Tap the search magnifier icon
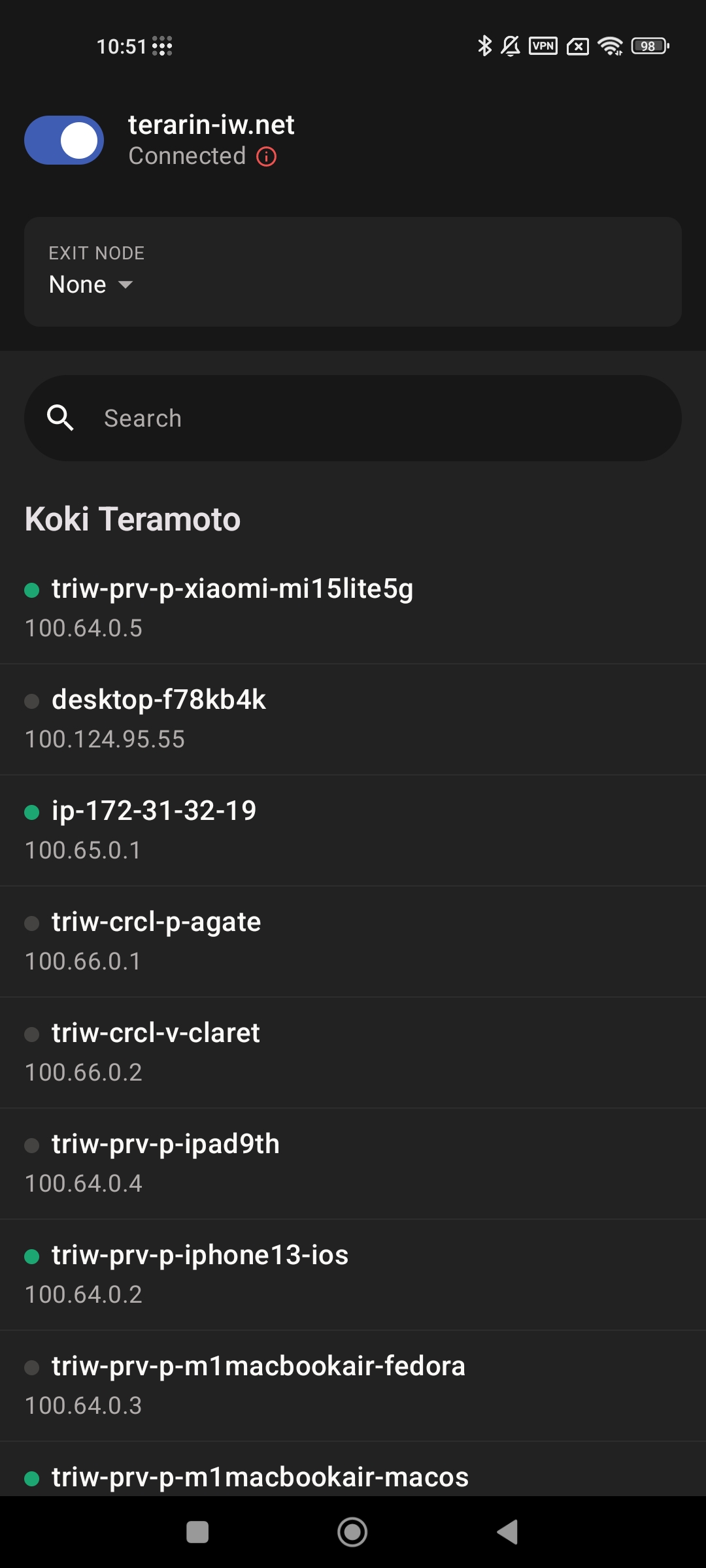Image resolution: width=706 pixels, height=1568 pixels. (61, 417)
